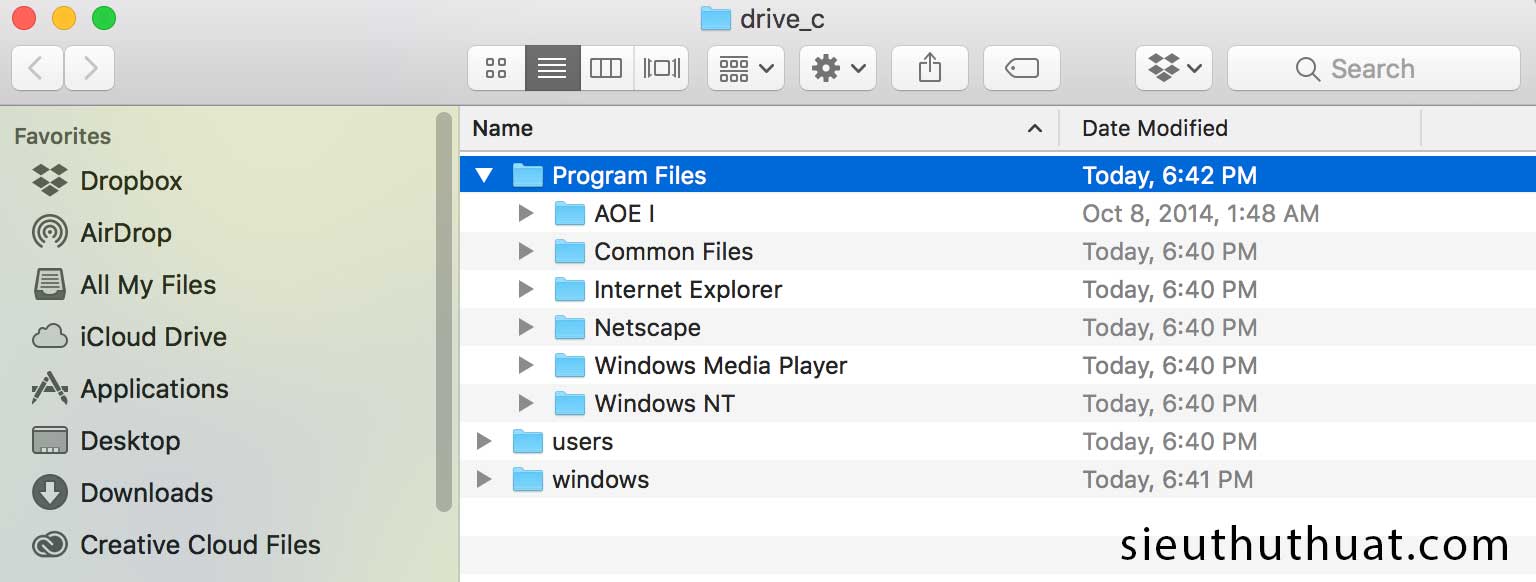The height and width of the screenshot is (582, 1536).
Task: Select the Netscape folder icon
Action: pos(569,328)
